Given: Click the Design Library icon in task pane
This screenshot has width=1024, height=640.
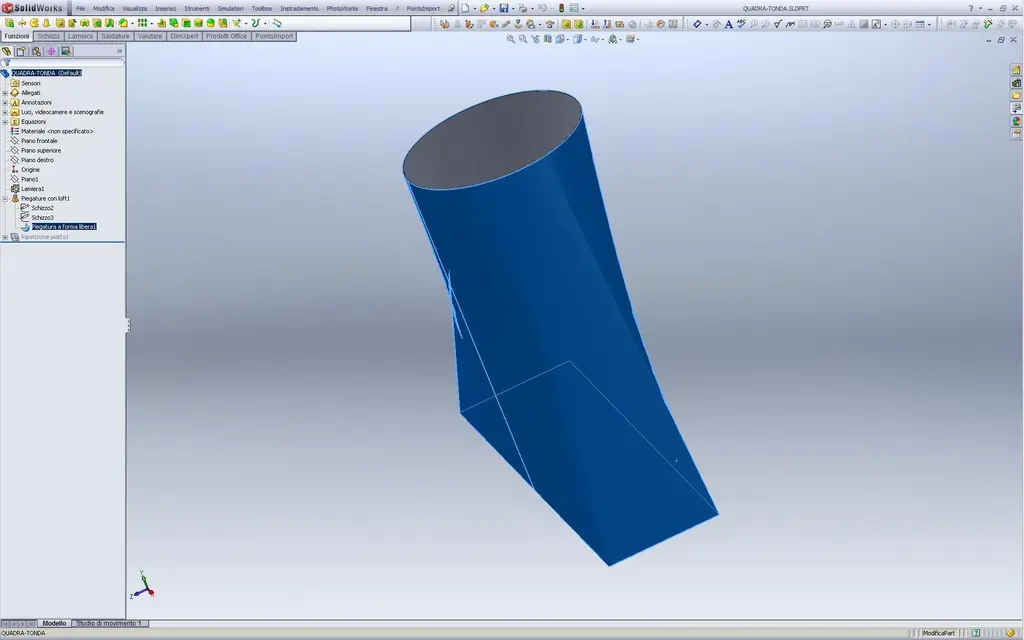Looking at the screenshot, I should point(1016,83).
